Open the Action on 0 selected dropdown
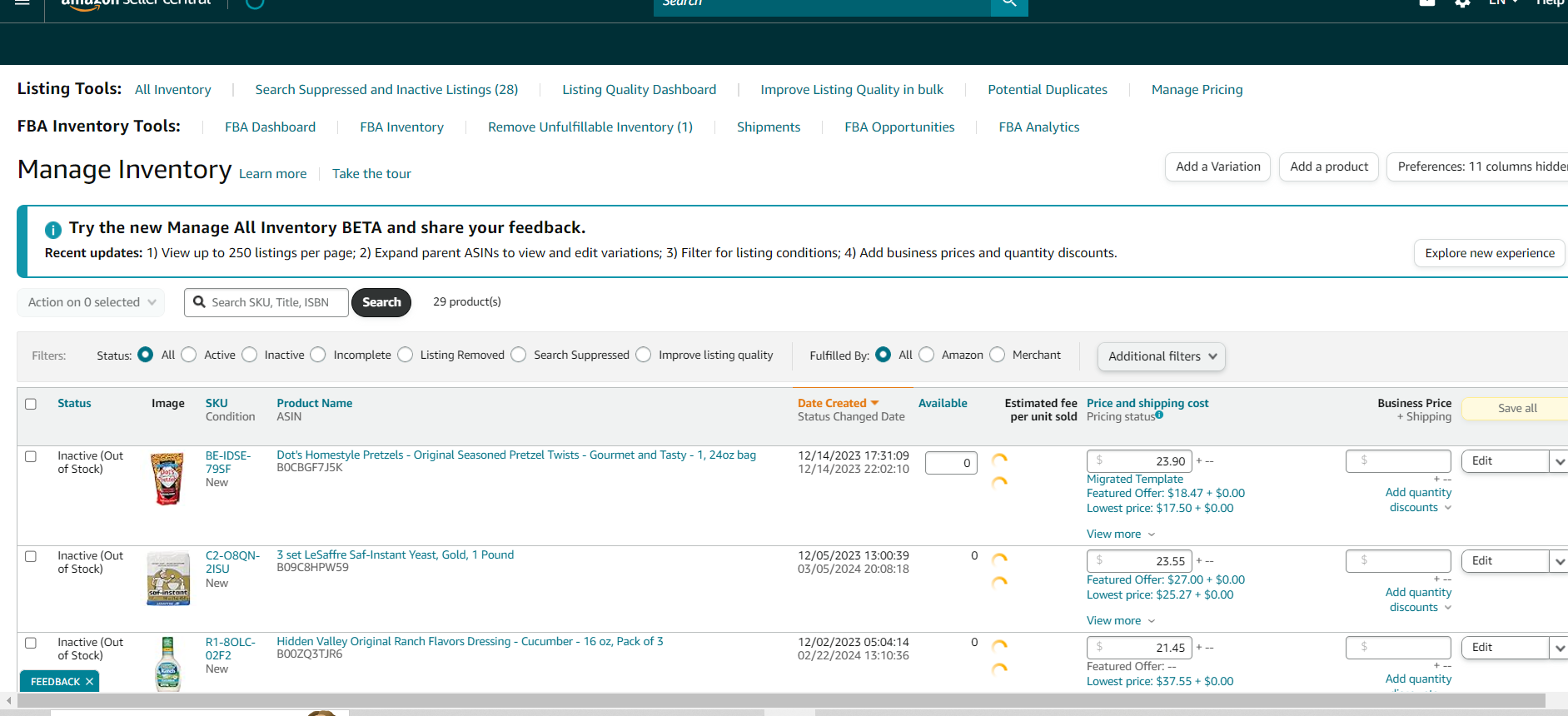This screenshot has height=716, width=1568. pos(91,302)
